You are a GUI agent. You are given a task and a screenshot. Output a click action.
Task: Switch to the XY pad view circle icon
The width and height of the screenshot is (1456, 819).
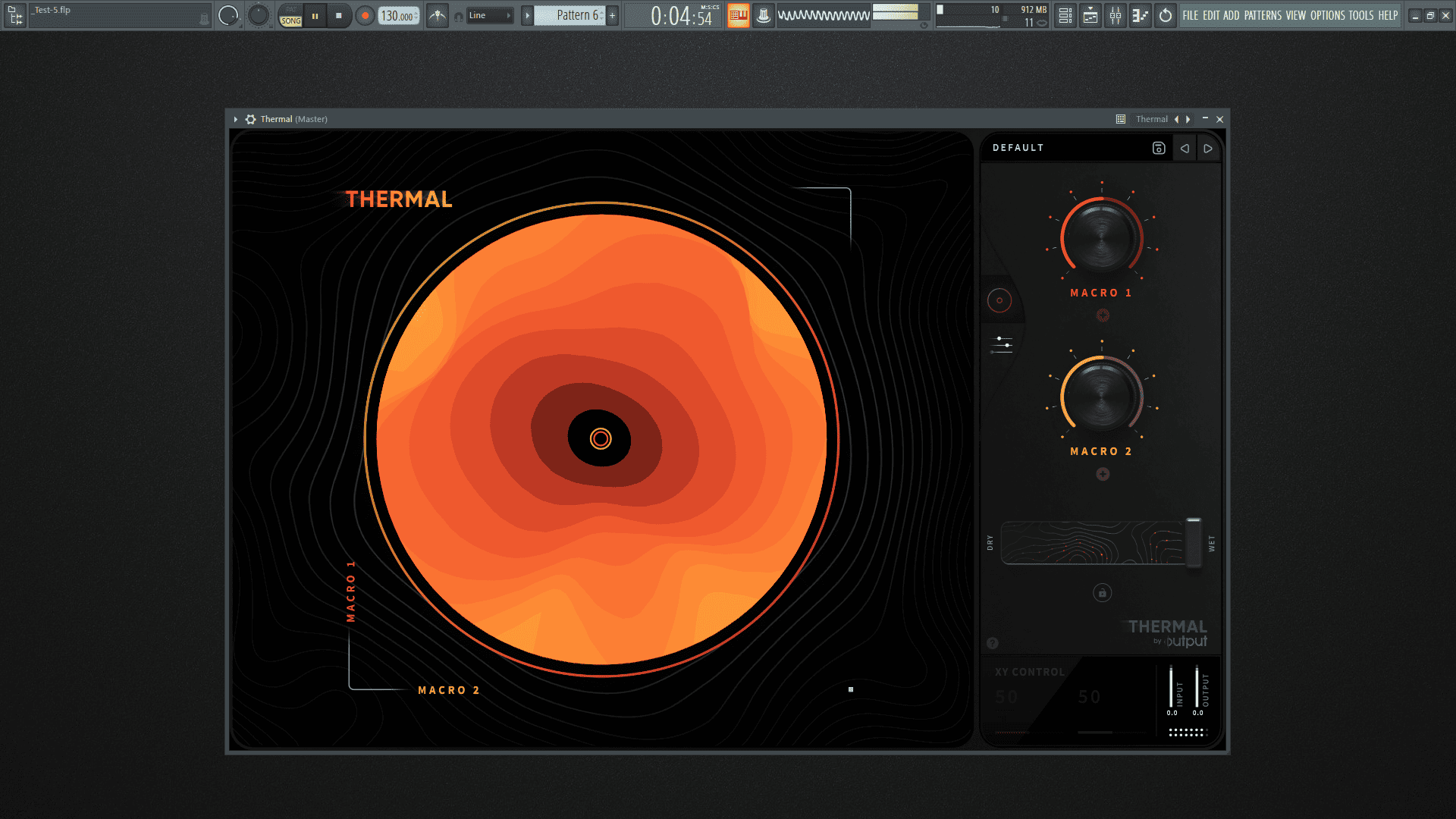pyautogui.click(x=999, y=300)
